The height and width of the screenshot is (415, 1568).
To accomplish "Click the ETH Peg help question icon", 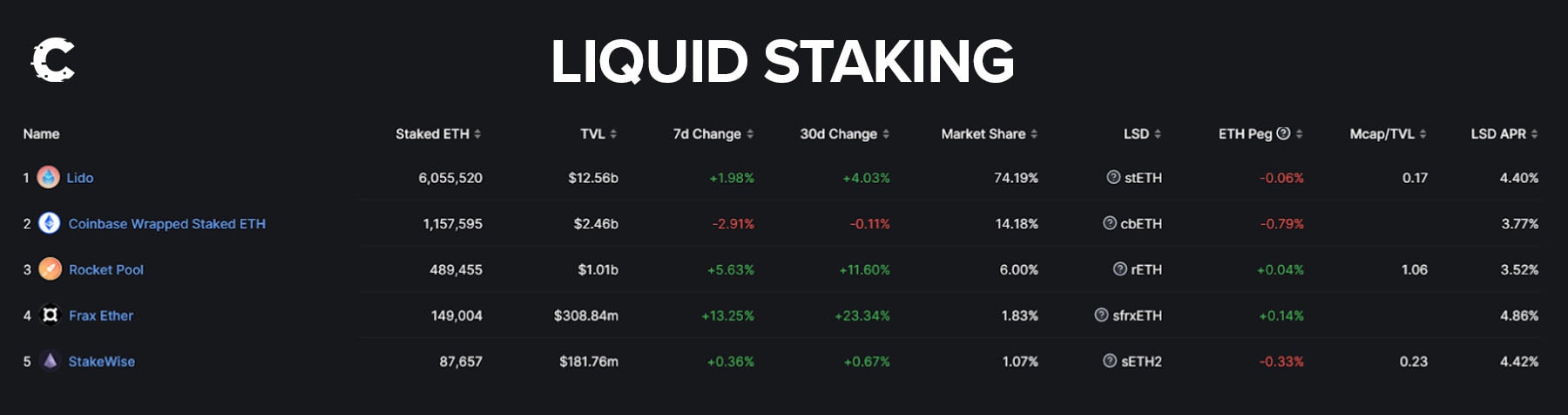I will (x=1283, y=133).
